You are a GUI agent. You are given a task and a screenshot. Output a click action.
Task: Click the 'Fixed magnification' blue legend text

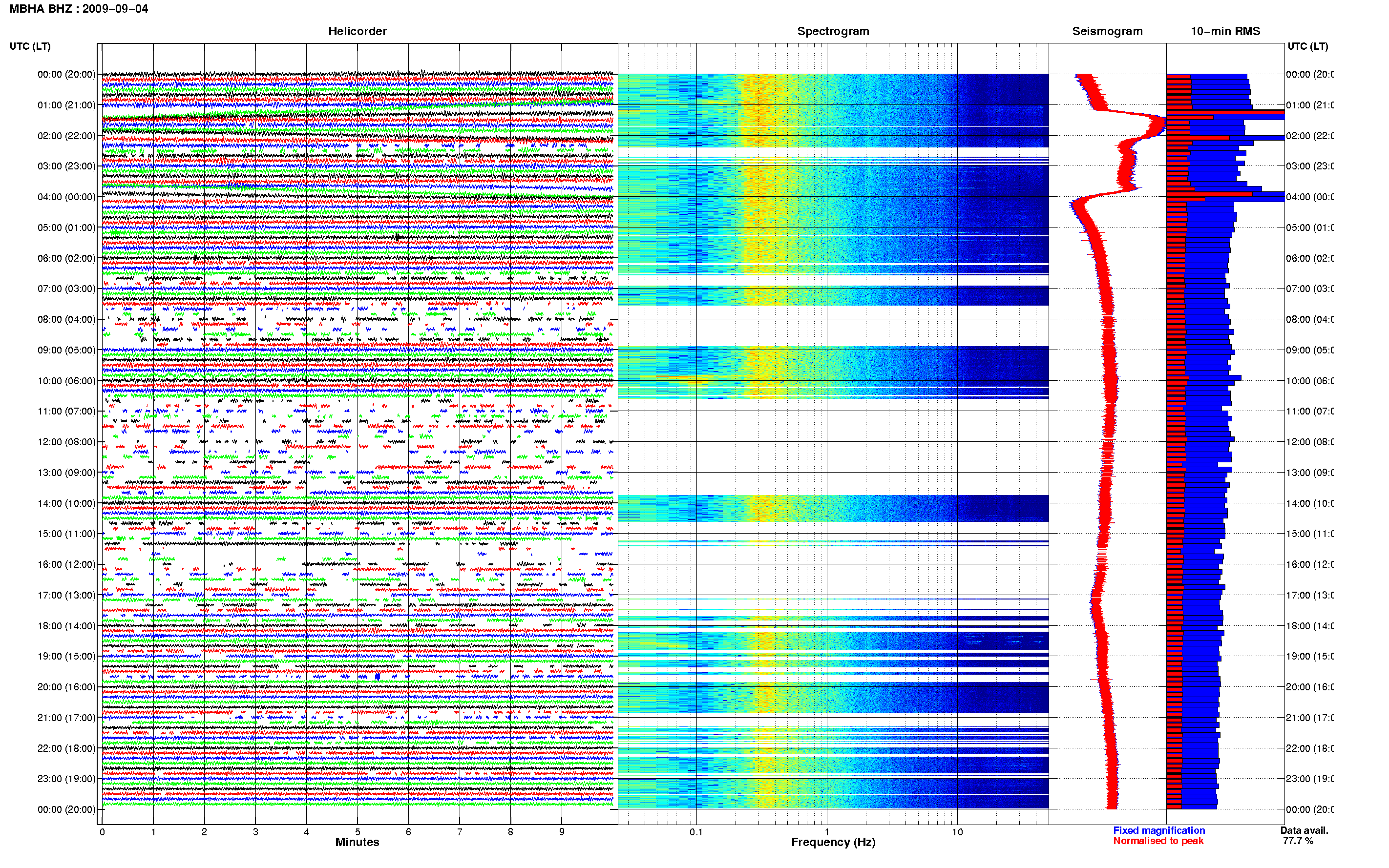(1159, 830)
